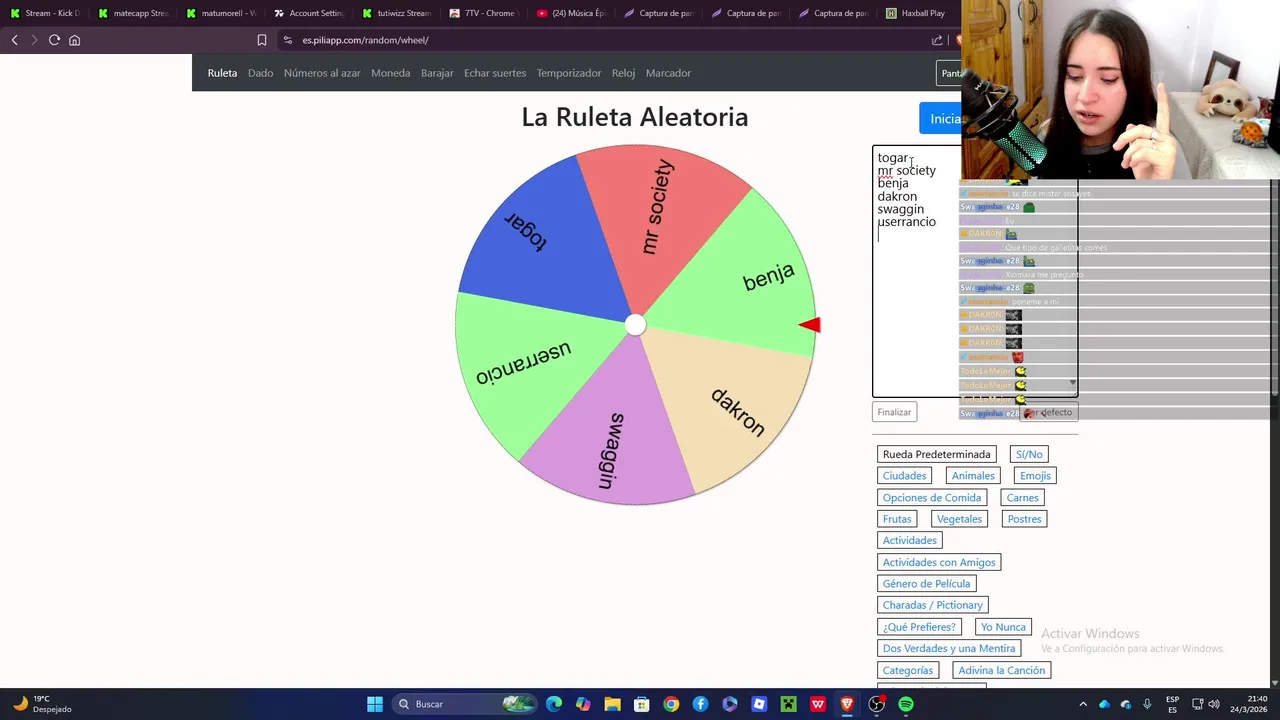Open Facebook app from the taskbar
Screen dimensions: 1280x720
pos(700,704)
